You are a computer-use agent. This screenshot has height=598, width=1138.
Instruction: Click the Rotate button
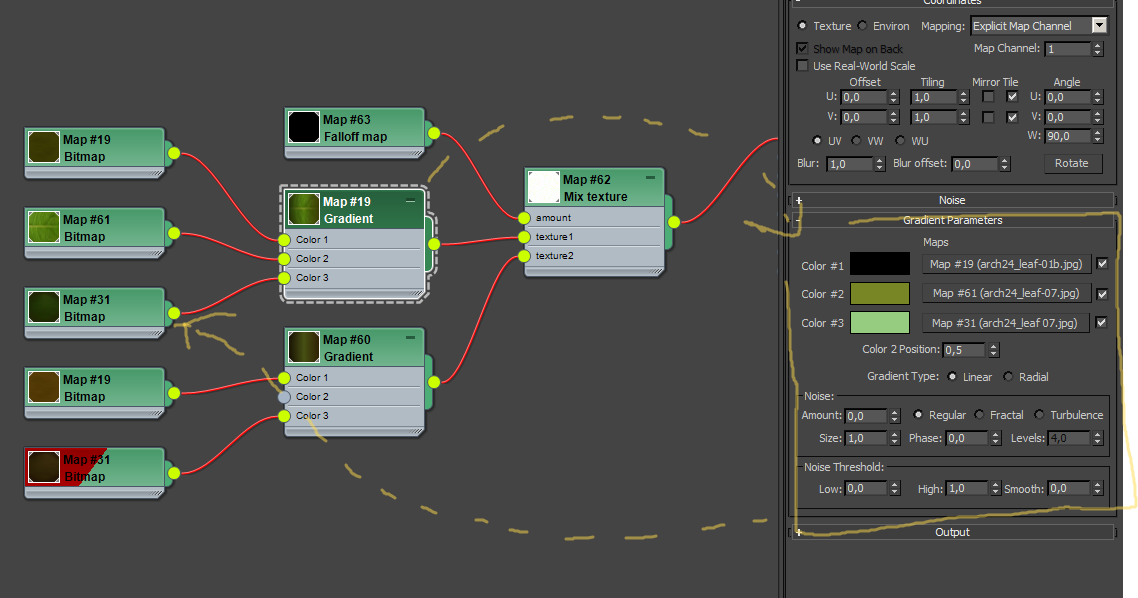click(1072, 163)
